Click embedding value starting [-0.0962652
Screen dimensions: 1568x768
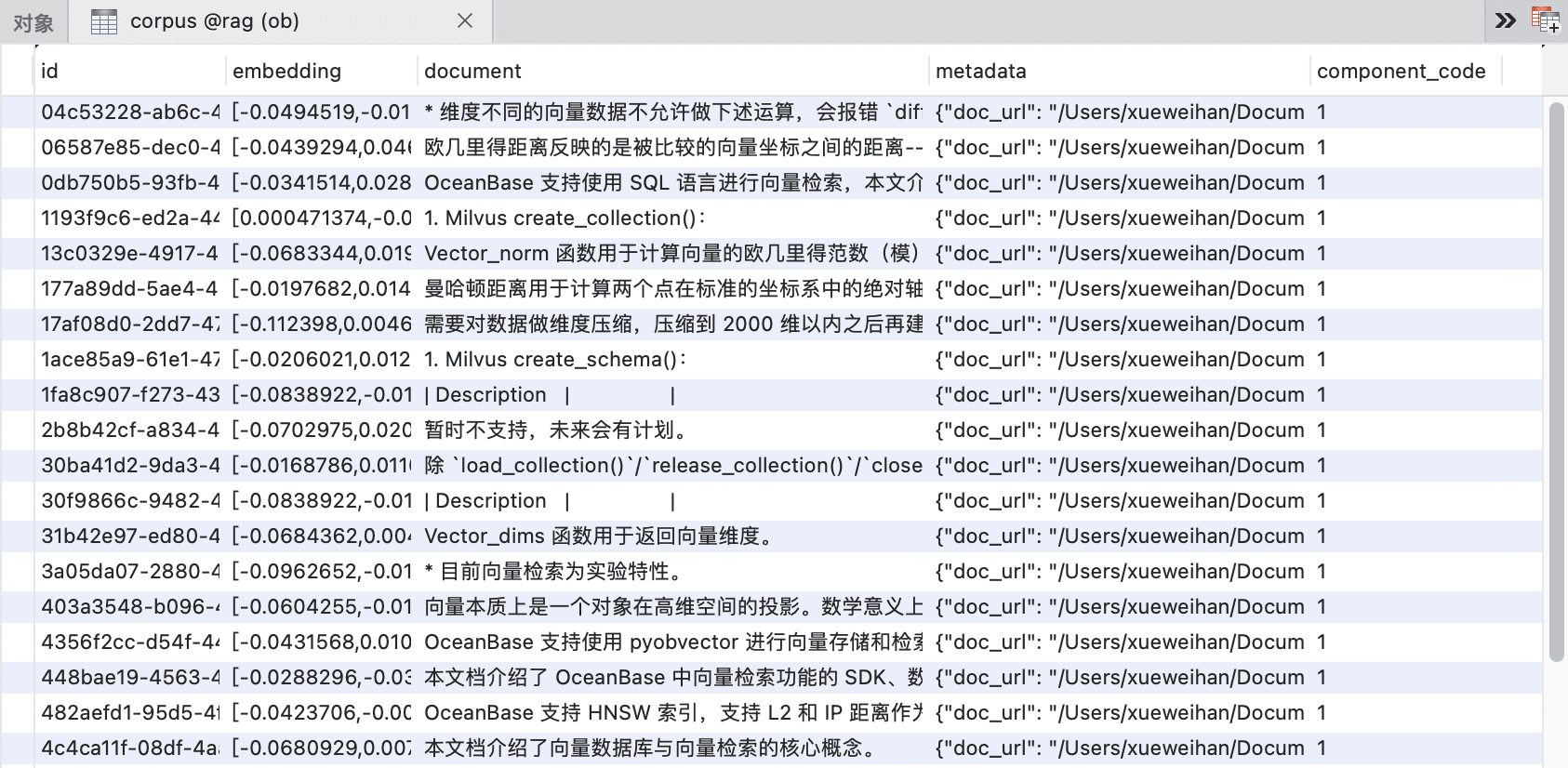pyautogui.click(x=322, y=571)
